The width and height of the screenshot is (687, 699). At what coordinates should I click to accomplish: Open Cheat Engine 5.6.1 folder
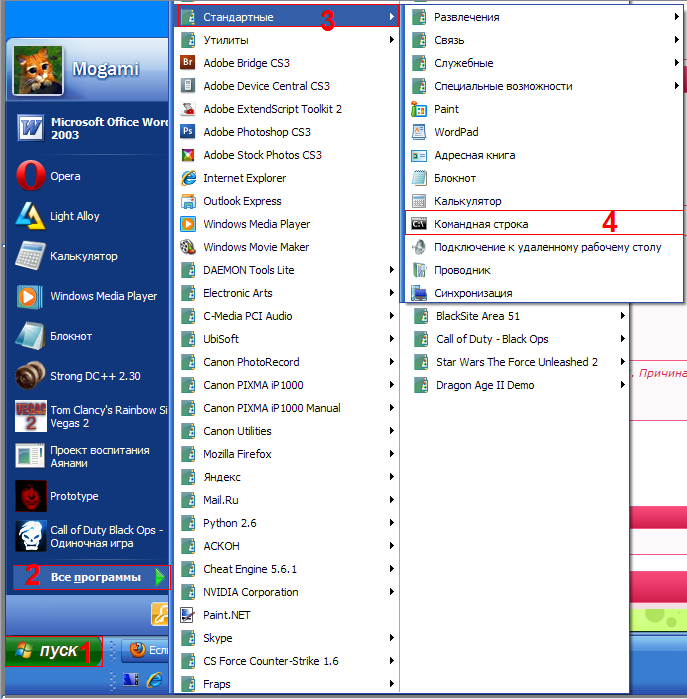coord(288,569)
